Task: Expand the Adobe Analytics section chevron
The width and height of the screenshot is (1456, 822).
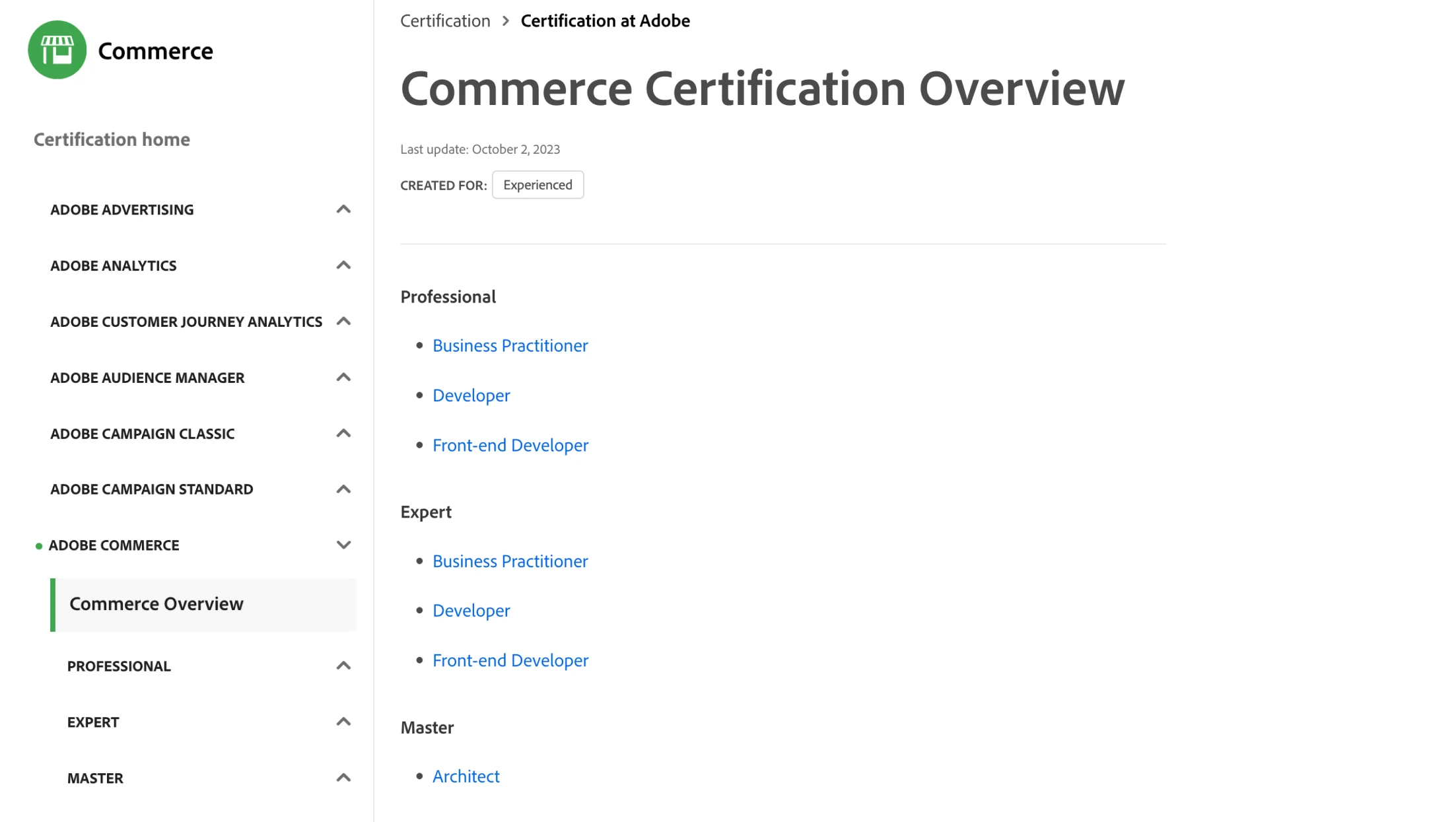Action: point(343,265)
